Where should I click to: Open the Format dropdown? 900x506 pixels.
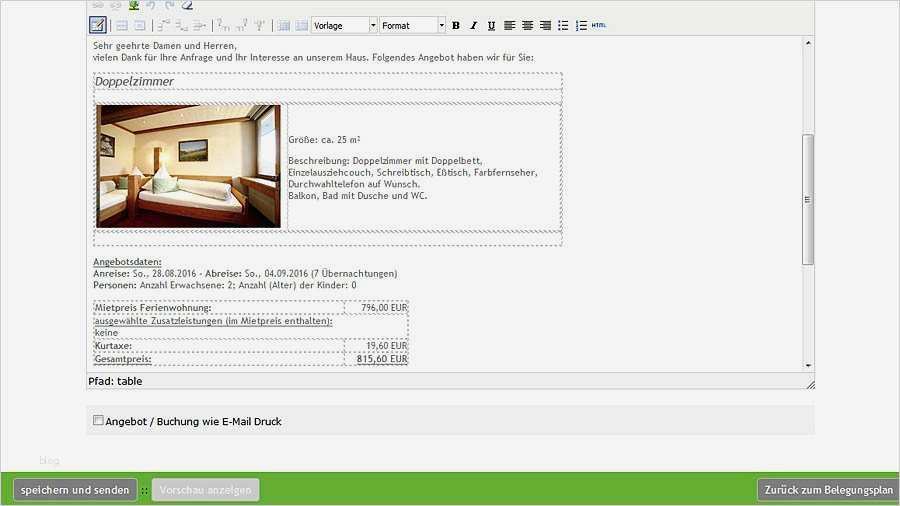coord(413,26)
